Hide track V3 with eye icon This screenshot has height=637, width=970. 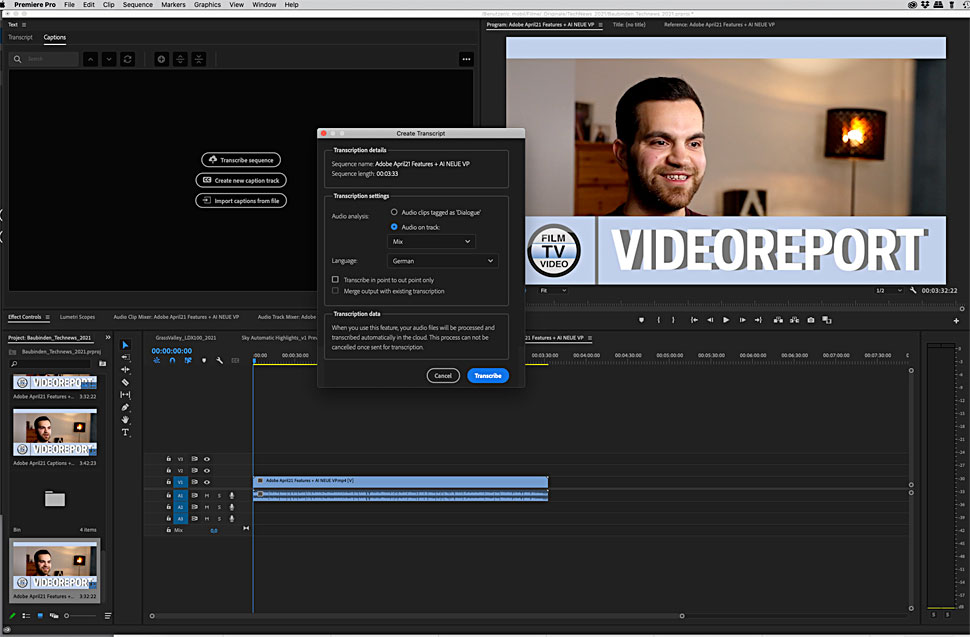(x=207, y=459)
